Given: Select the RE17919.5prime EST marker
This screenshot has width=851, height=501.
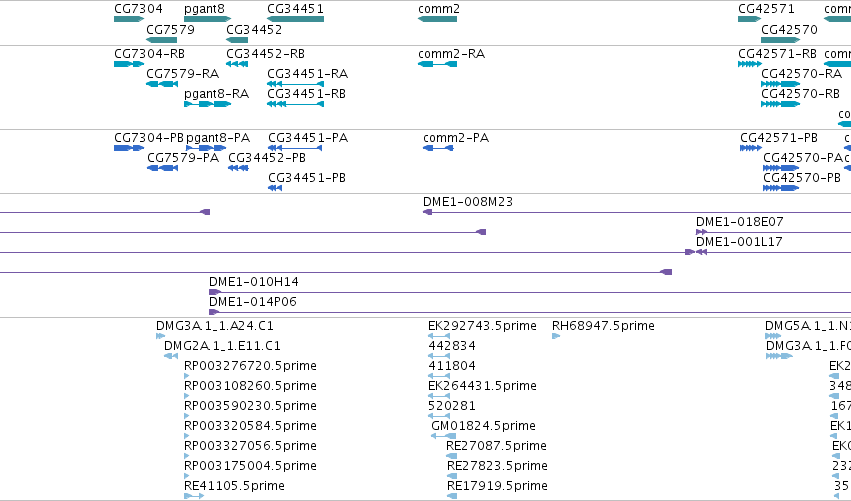Looking at the screenshot, I should coord(452,496).
